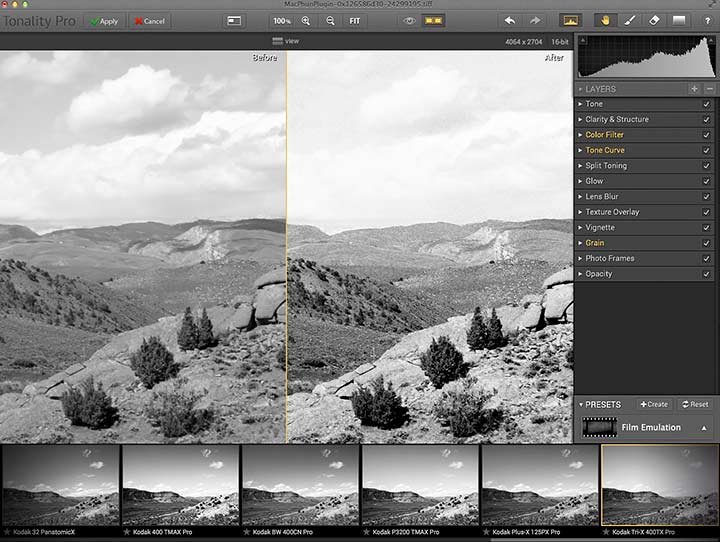Uncheck the Tone panel checkbox
Screen dimensions: 720x542
click(x=706, y=104)
